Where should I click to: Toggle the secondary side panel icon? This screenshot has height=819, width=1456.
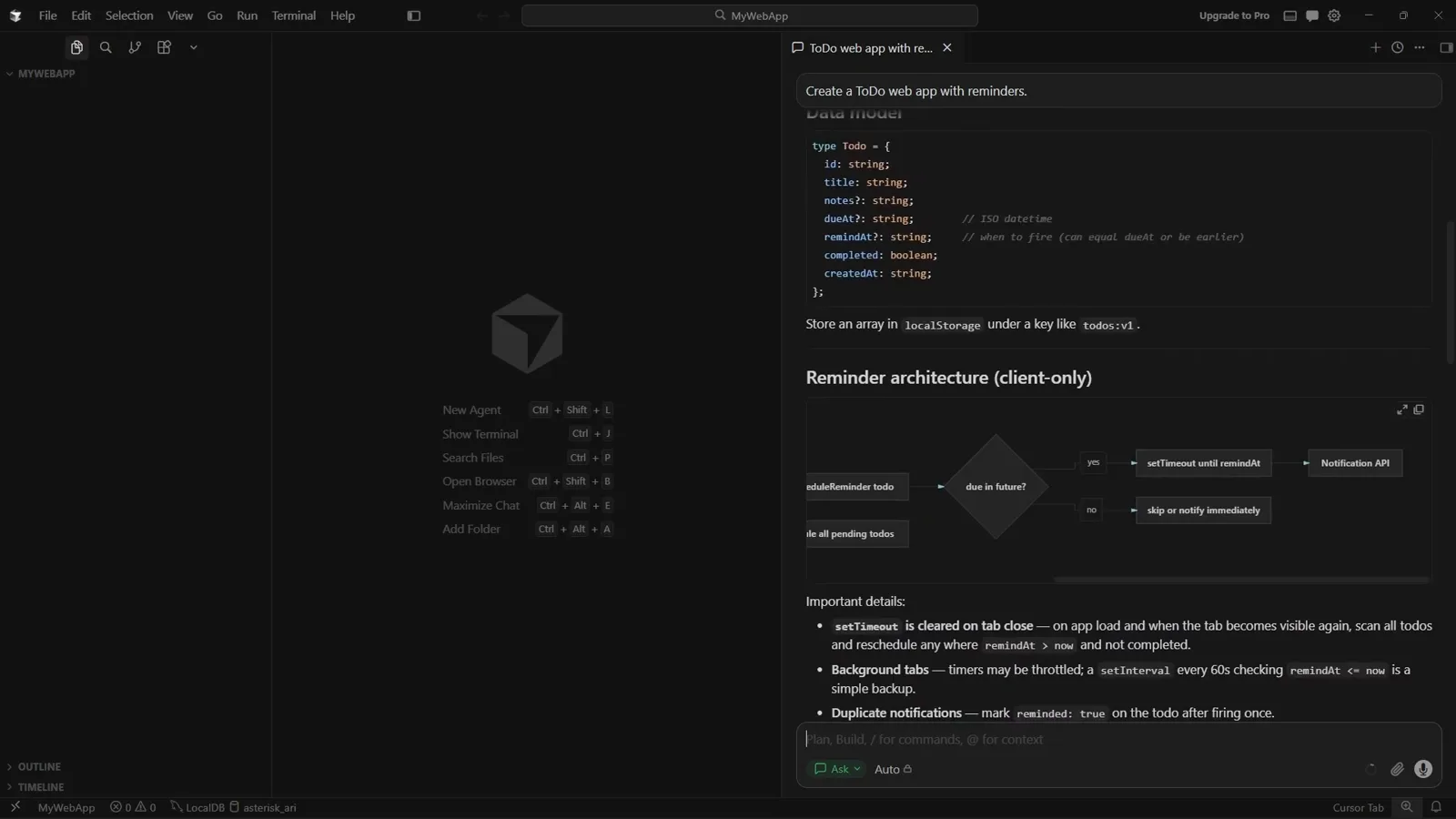click(x=1446, y=47)
